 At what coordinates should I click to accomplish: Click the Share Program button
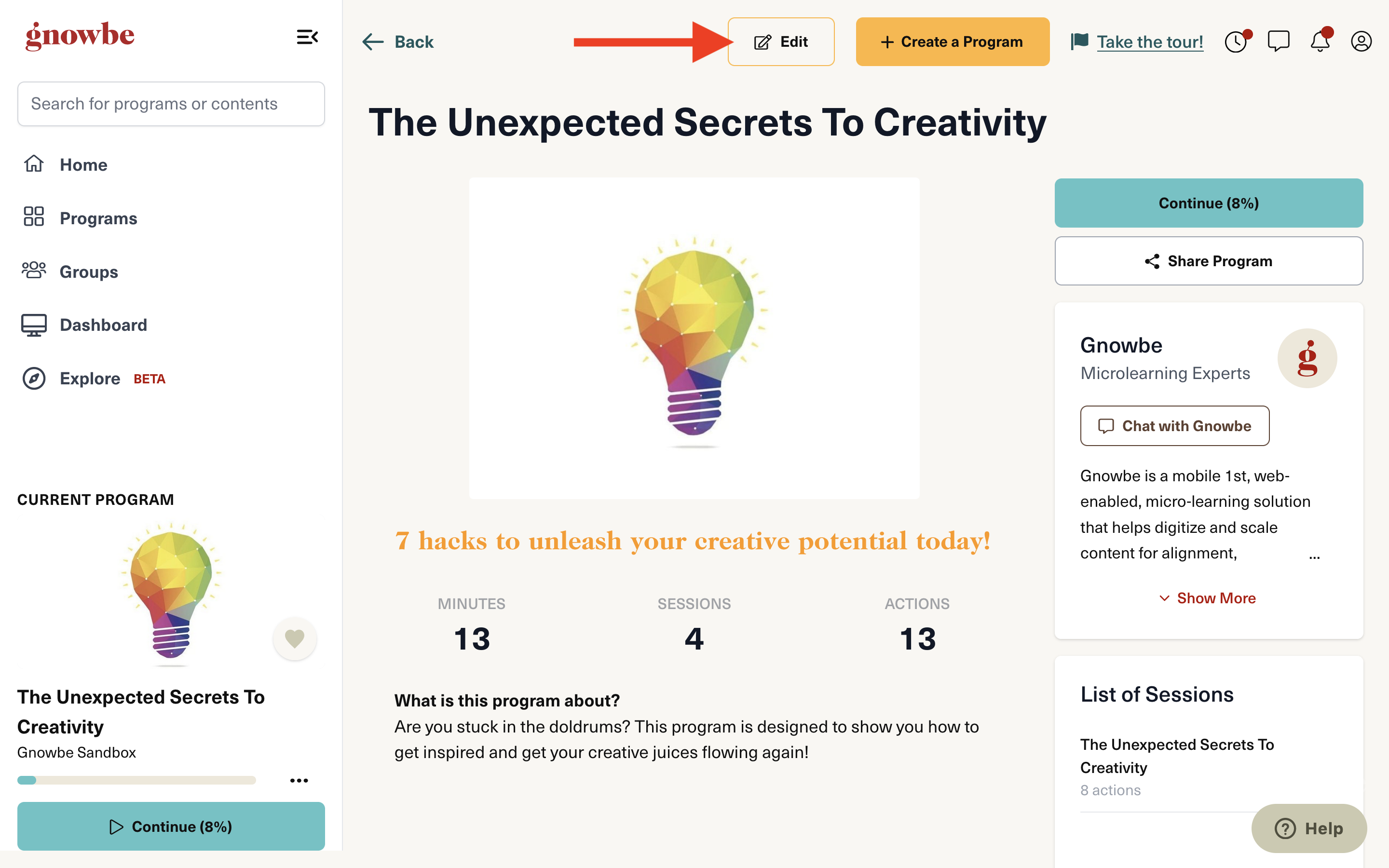[1208, 261]
